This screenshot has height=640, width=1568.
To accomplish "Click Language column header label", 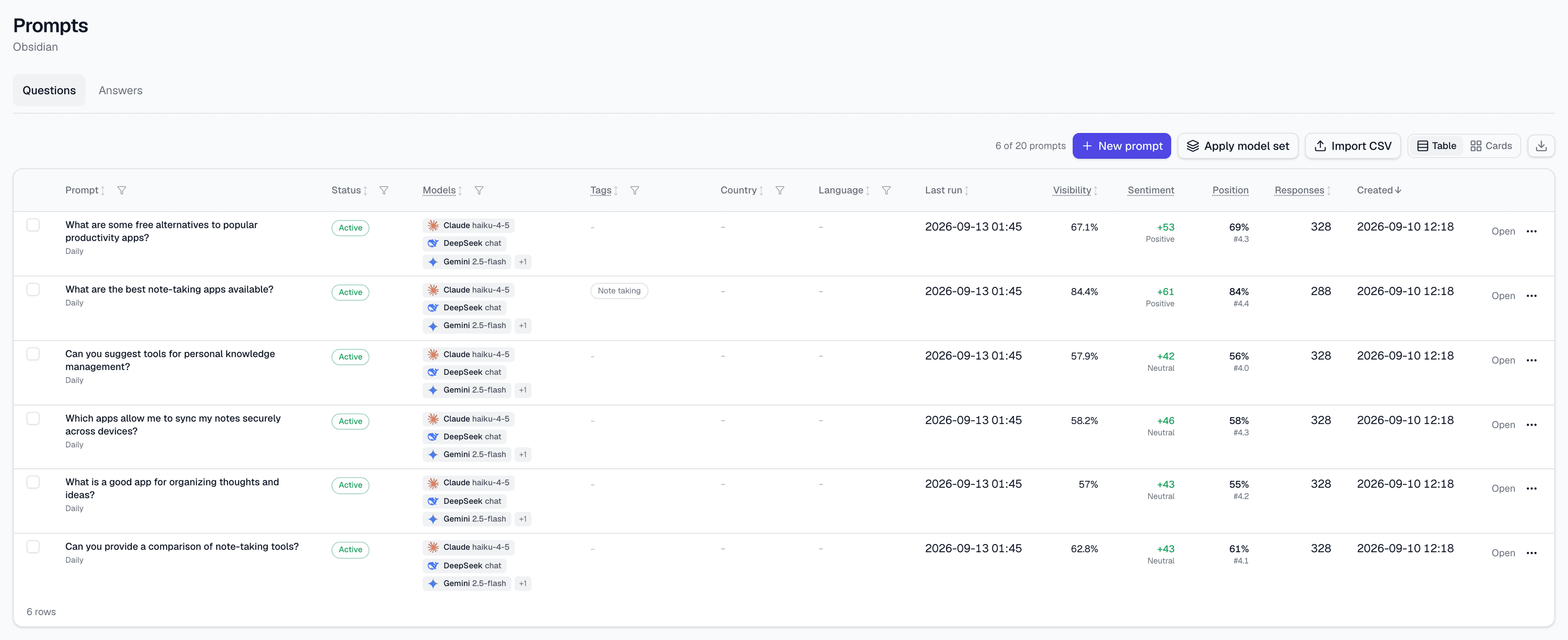I will [x=841, y=191].
